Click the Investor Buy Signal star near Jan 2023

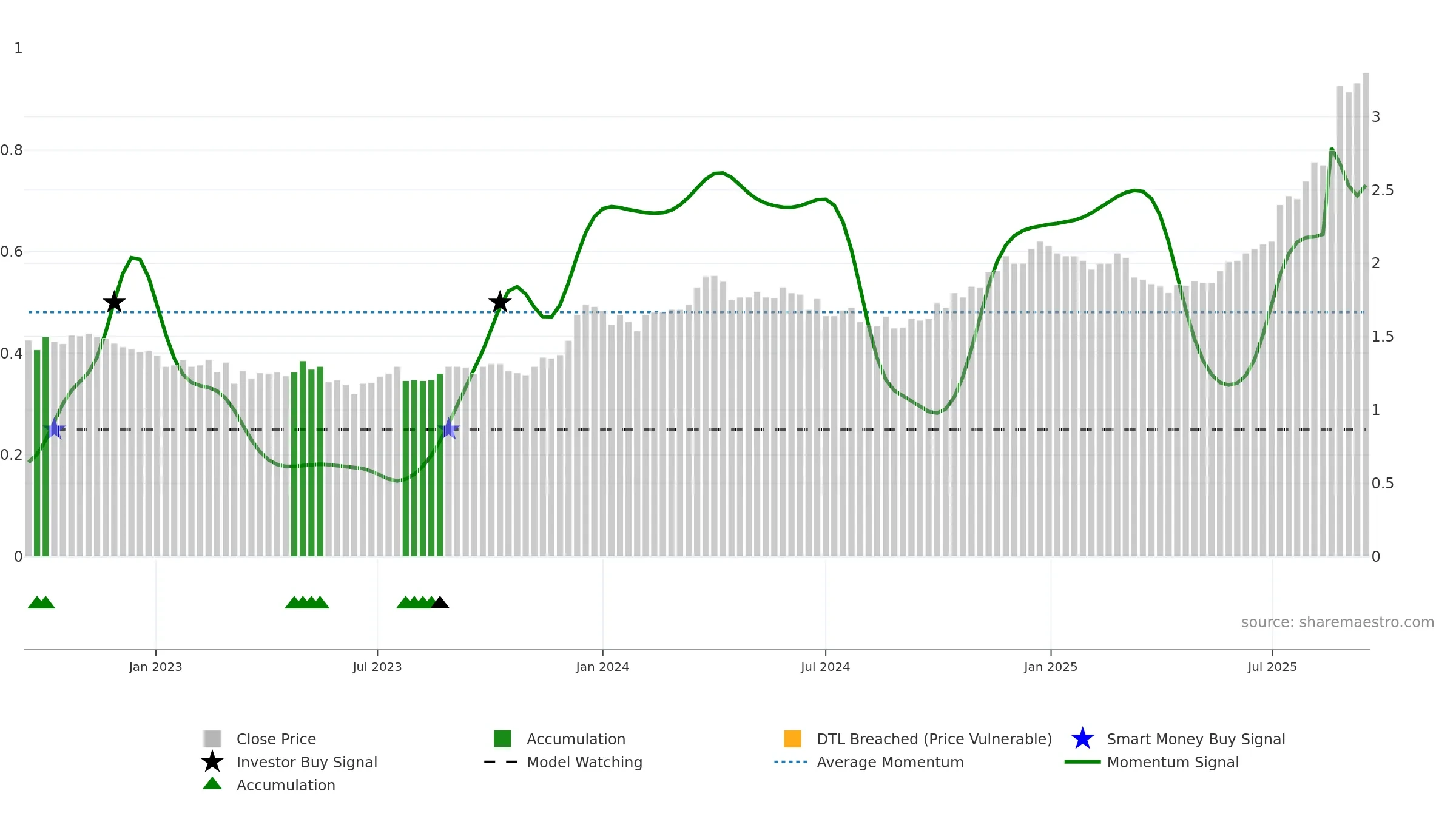[114, 302]
